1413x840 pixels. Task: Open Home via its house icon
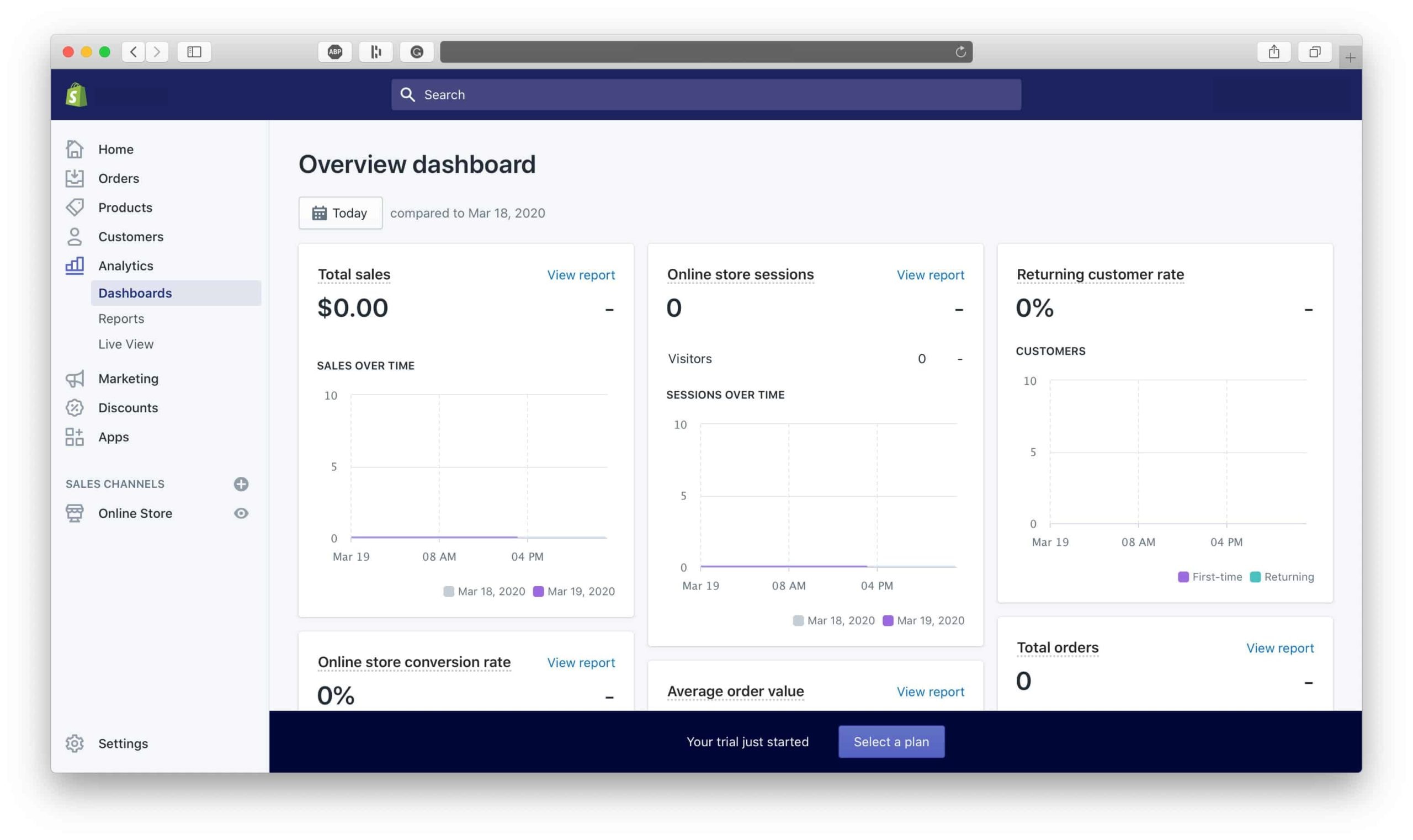(x=74, y=149)
